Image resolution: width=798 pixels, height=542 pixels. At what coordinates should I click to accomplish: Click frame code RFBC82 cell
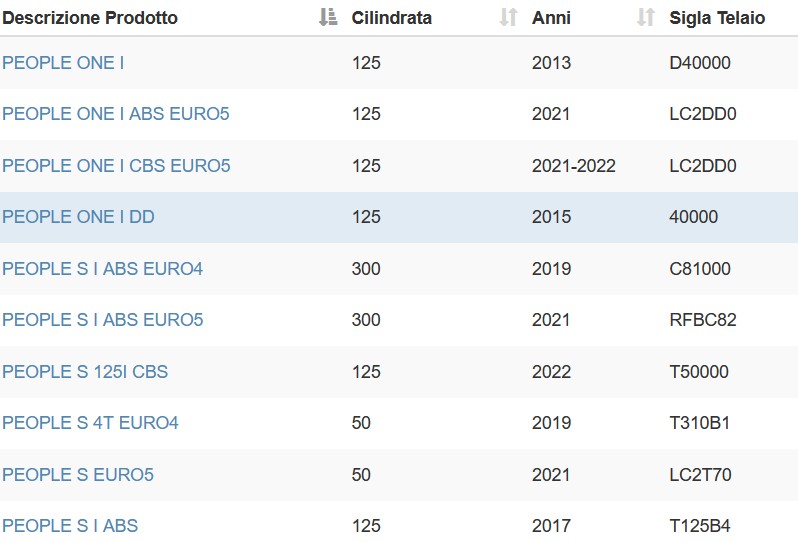pyautogui.click(x=703, y=320)
